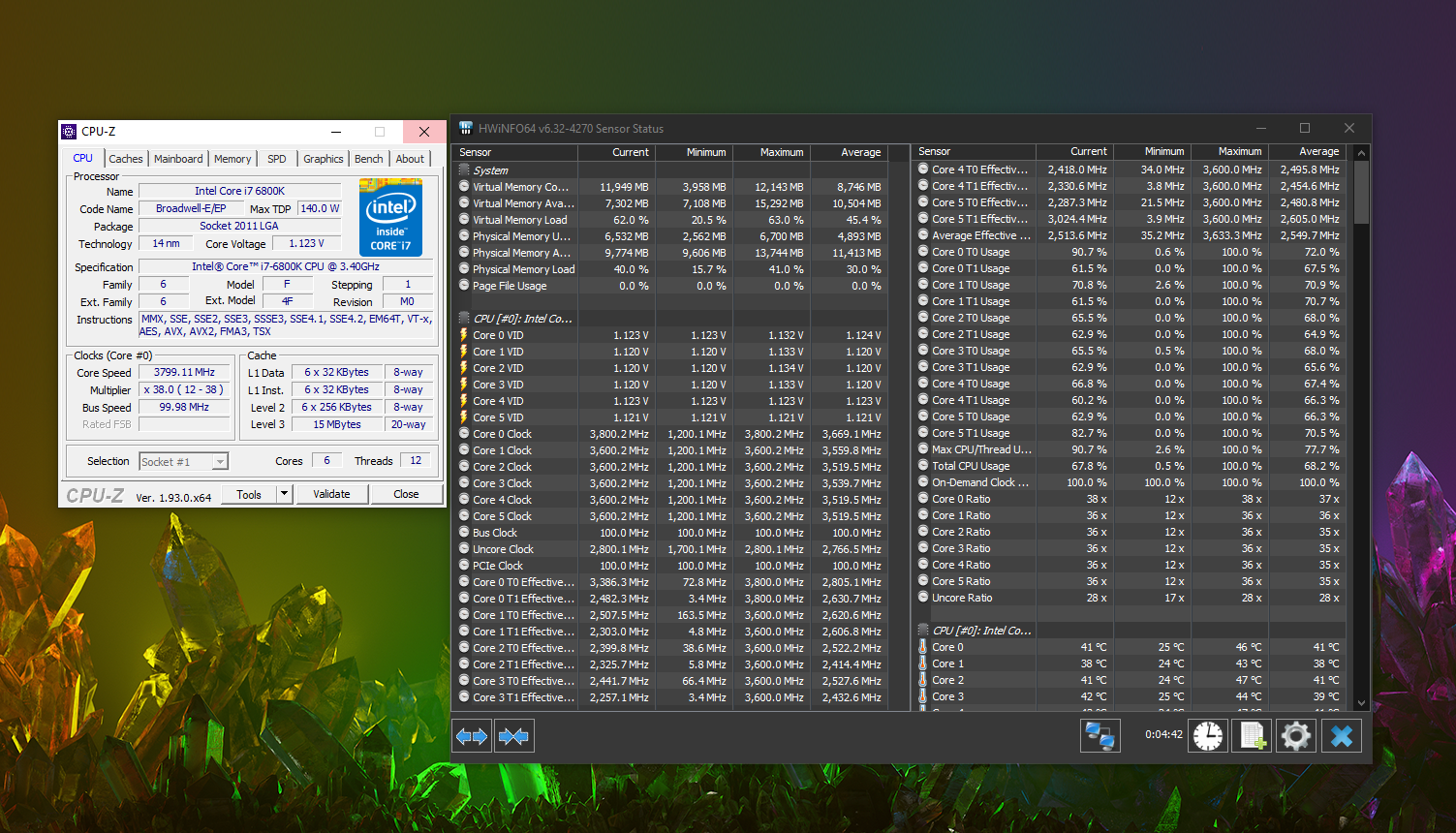Image resolution: width=1456 pixels, height=833 pixels.
Task: Click the Close button in CPU-Z
Action: [x=406, y=494]
